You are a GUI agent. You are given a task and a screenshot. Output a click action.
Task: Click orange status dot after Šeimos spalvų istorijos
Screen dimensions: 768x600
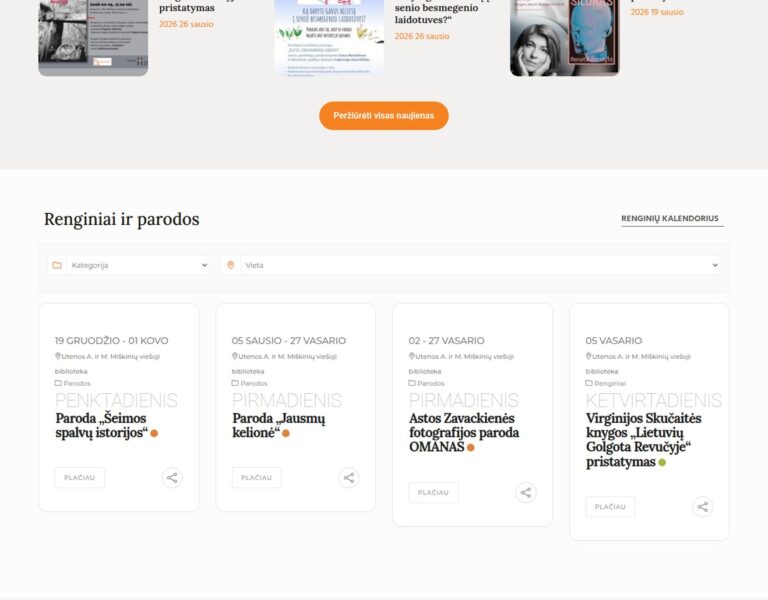click(154, 433)
